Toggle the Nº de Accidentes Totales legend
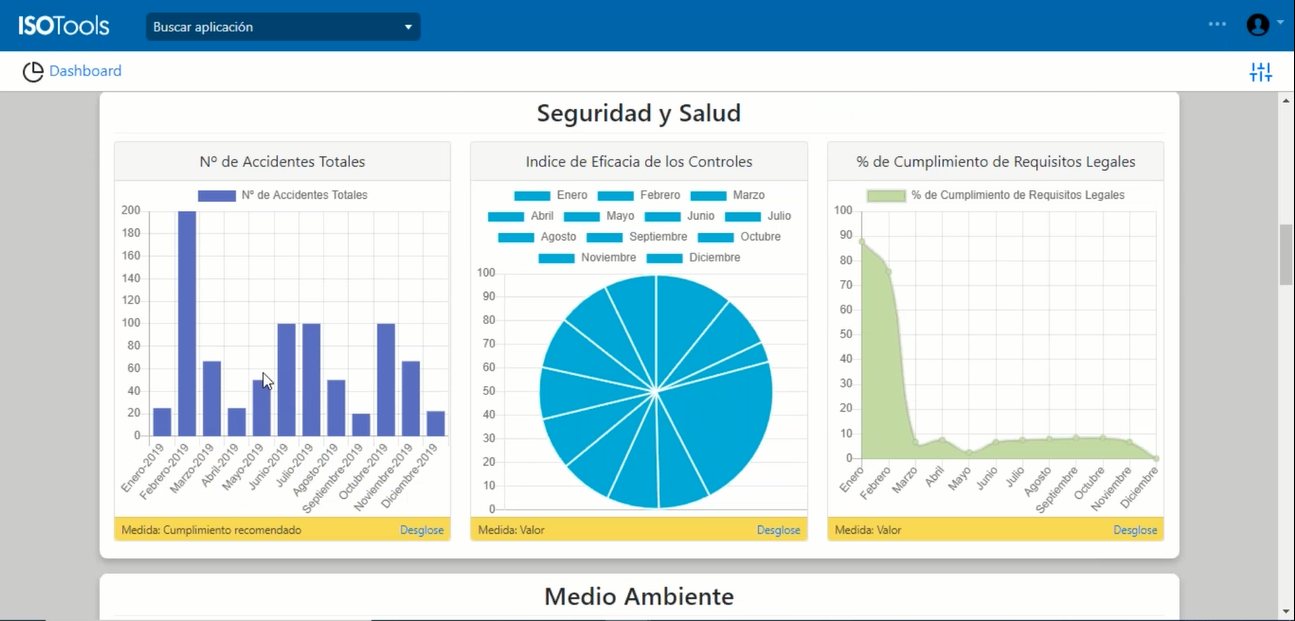Screen dimensions: 1295x621 282,196
